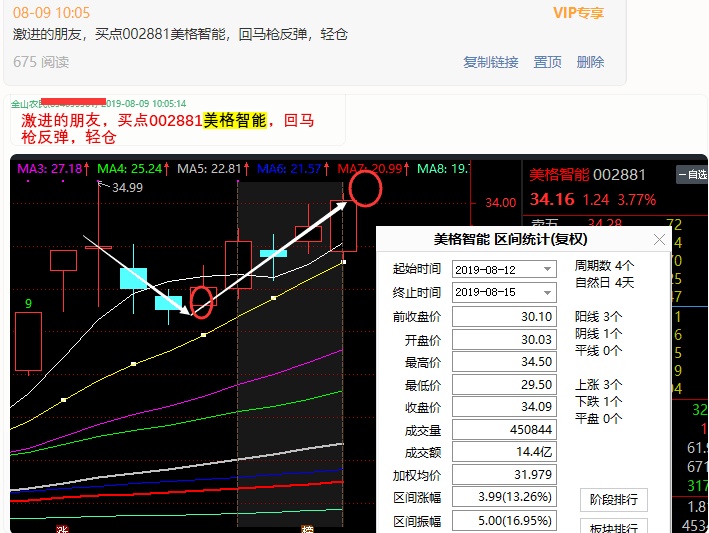This screenshot has height=533, width=709.
Task: Click the 置顶 link
Action: pyautogui.click(x=548, y=62)
